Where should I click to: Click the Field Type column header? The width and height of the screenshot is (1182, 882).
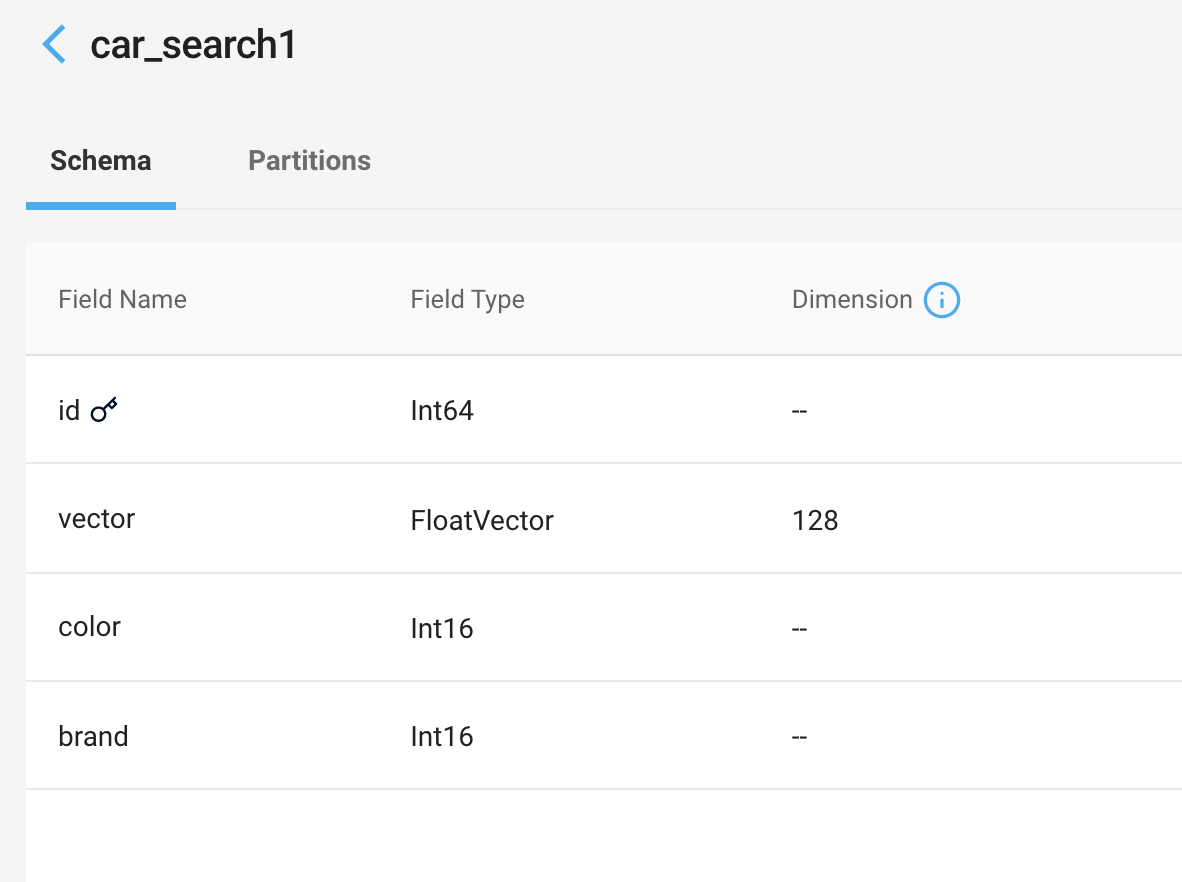(467, 299)
